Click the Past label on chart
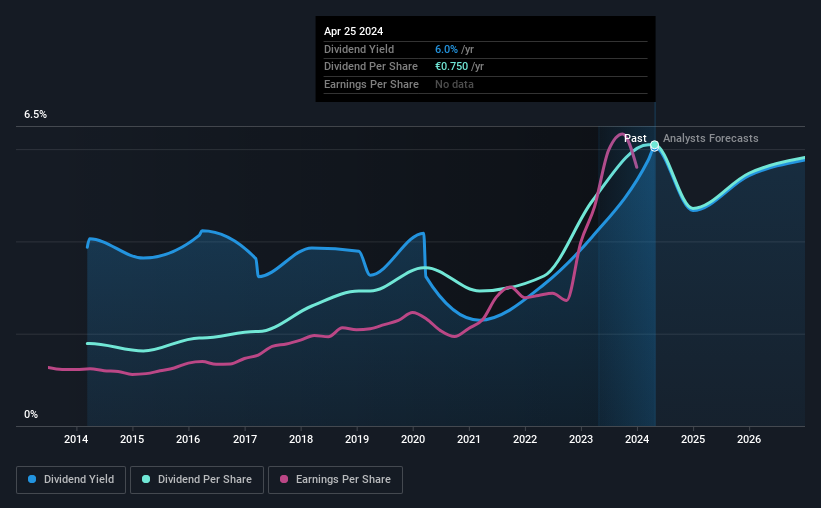 click(635, 138)
